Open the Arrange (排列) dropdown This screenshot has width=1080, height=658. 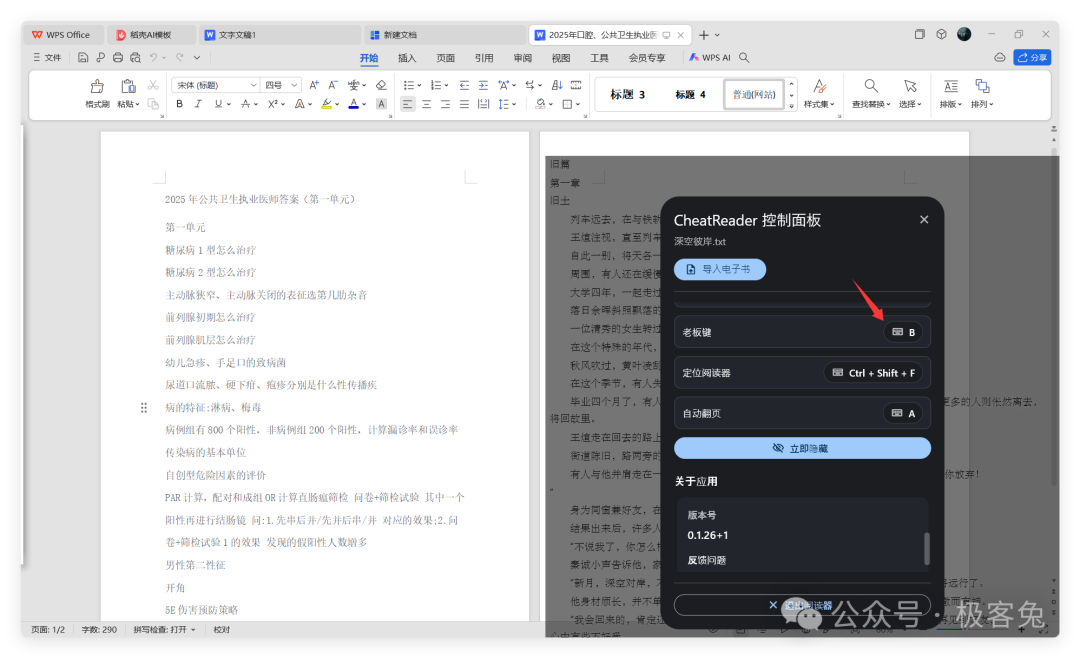[x=982, y=104]
